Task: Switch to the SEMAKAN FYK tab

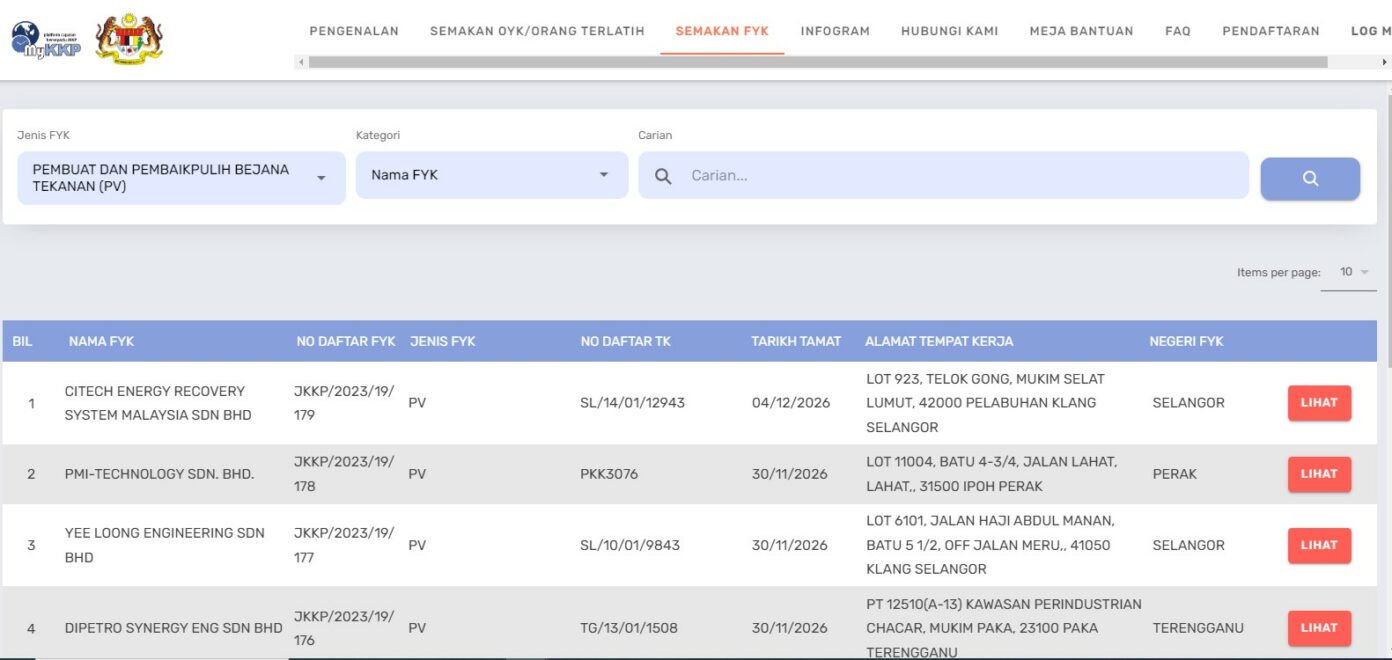Action: [x=723, y=31]
